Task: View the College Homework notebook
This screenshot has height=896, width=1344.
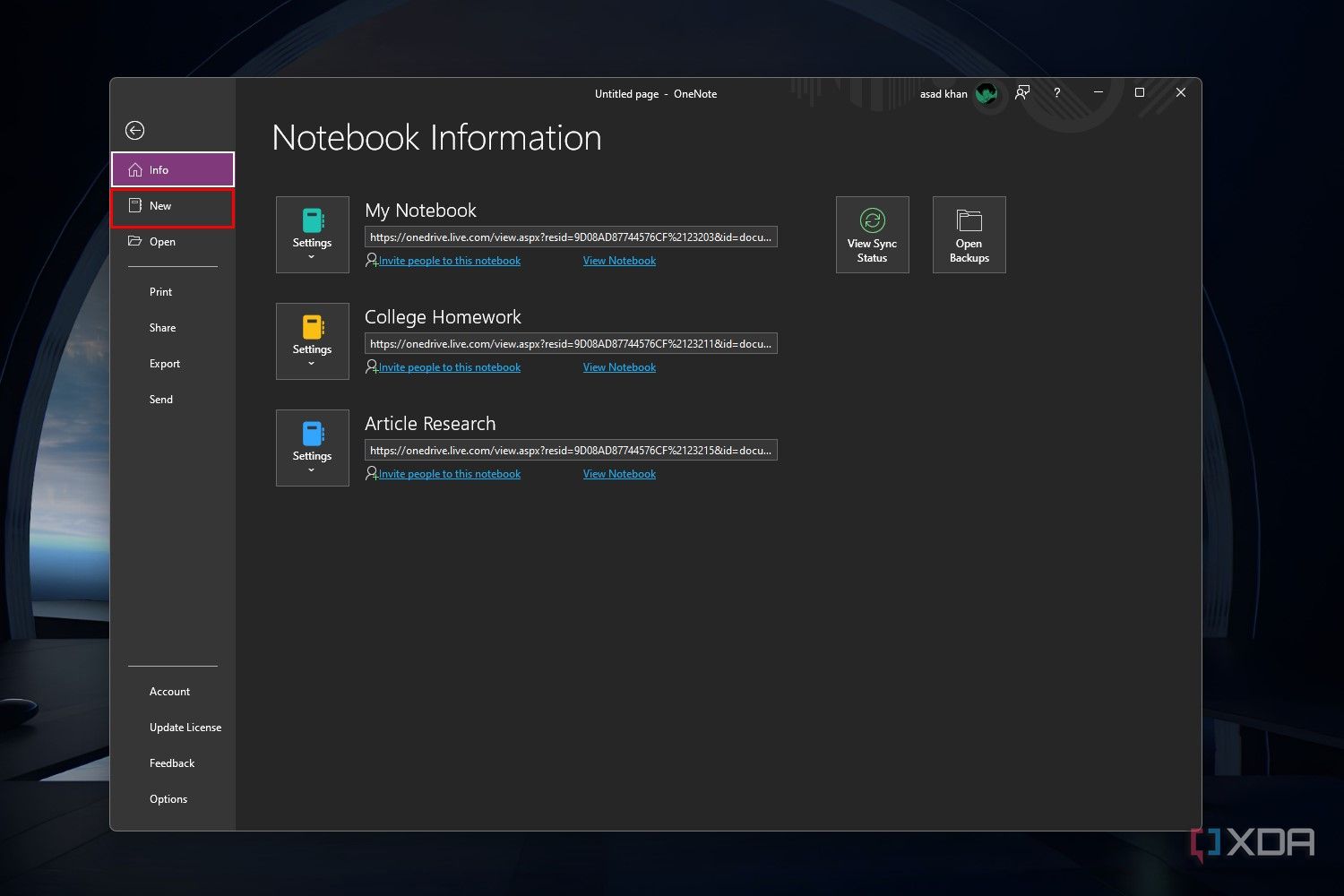Action: 619,367
